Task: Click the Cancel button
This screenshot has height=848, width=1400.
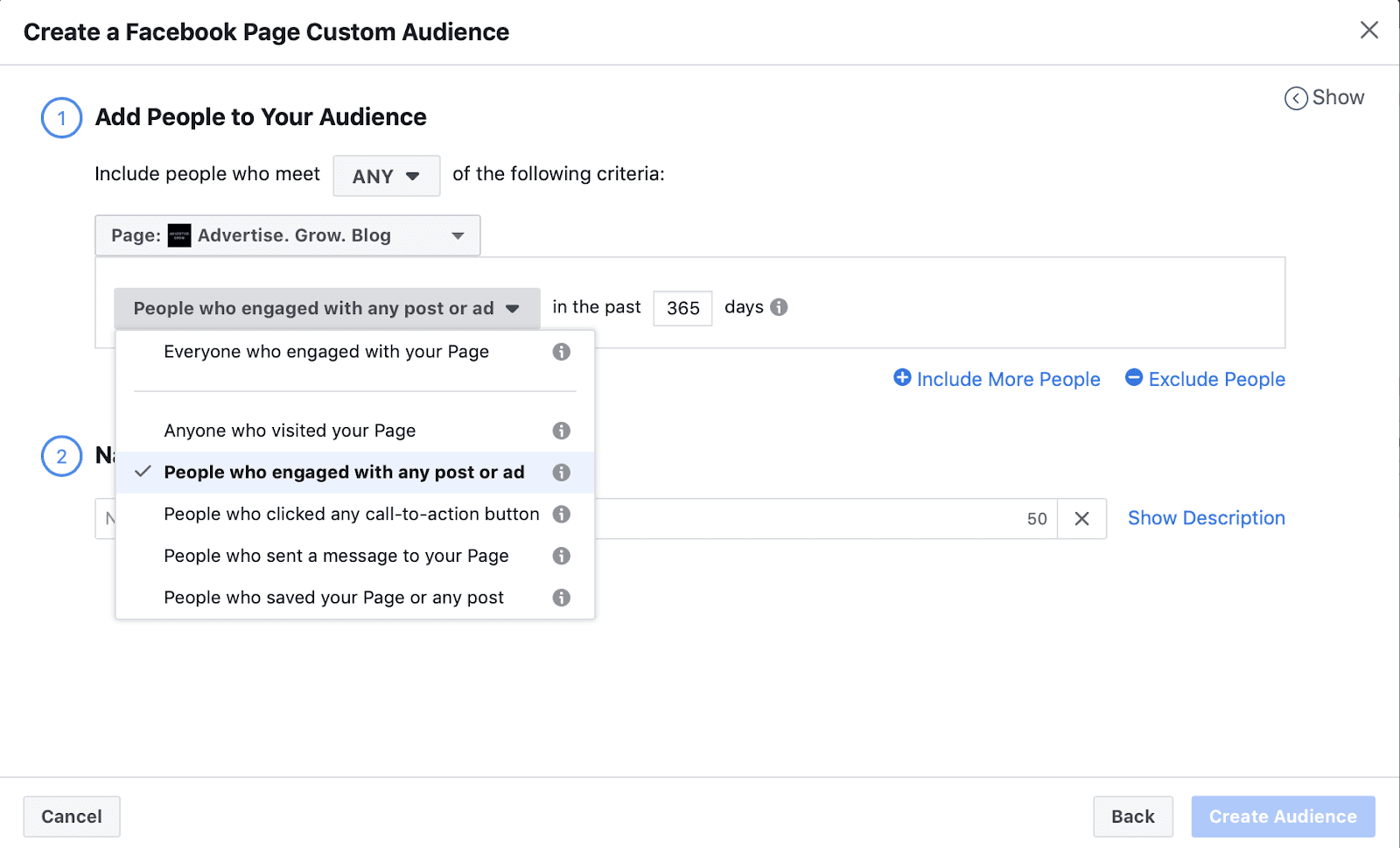Action: 72,816
